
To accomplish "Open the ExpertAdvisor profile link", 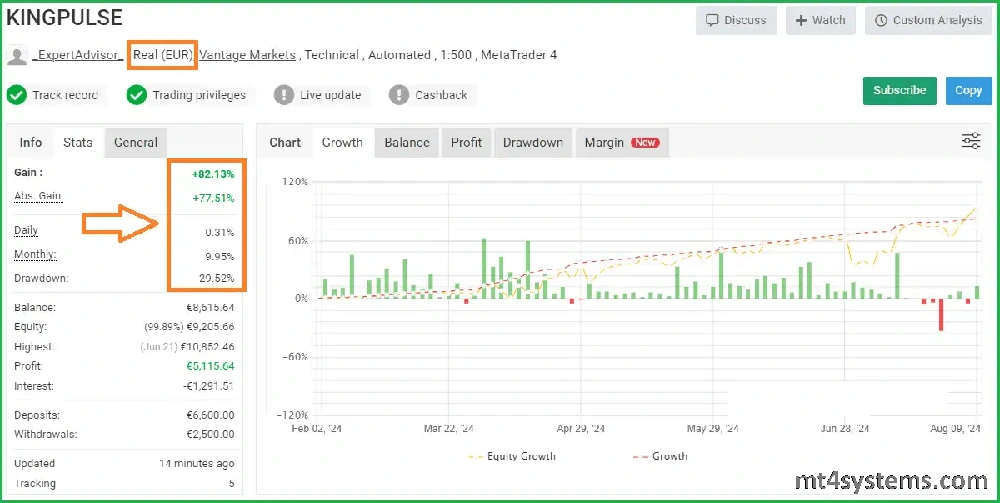I will pos(78,56).
